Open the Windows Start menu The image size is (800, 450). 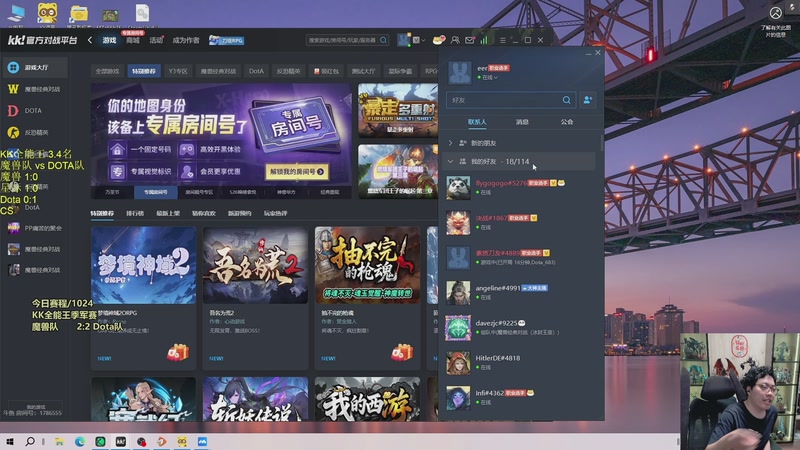pyautogui.click(x=10, y=442)
